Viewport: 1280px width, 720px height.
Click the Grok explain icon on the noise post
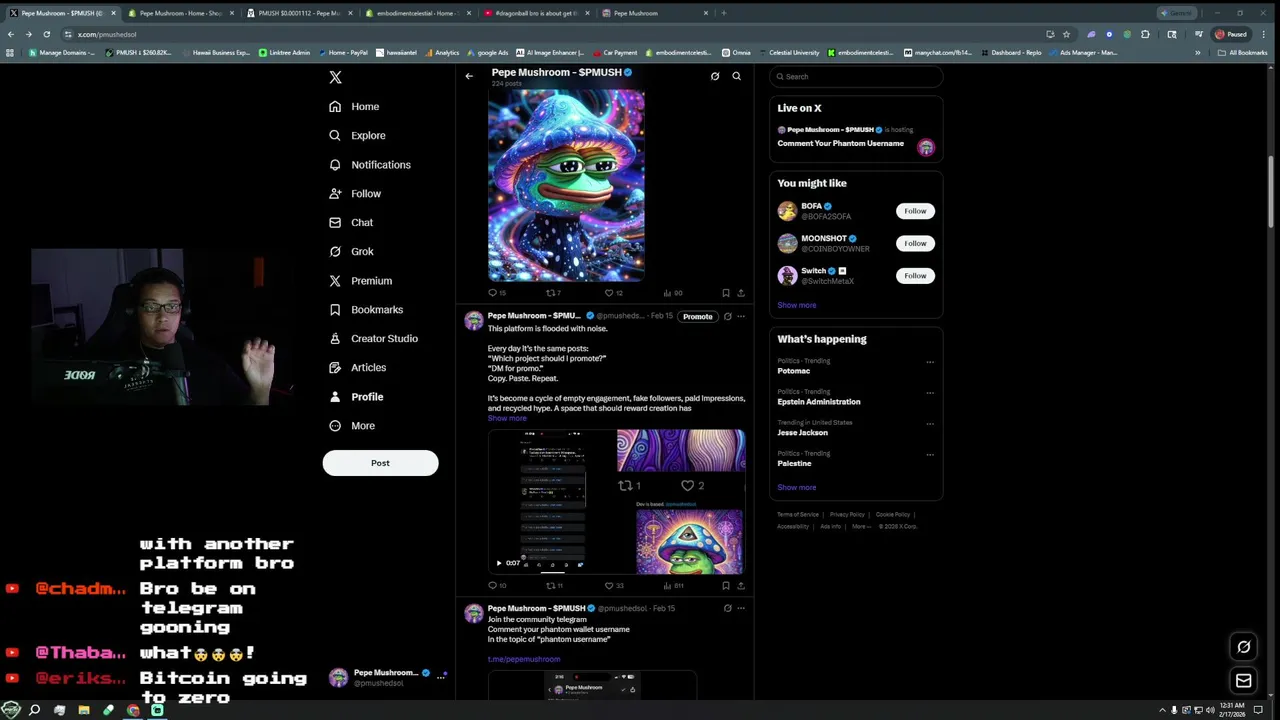[x=727, y=316]
